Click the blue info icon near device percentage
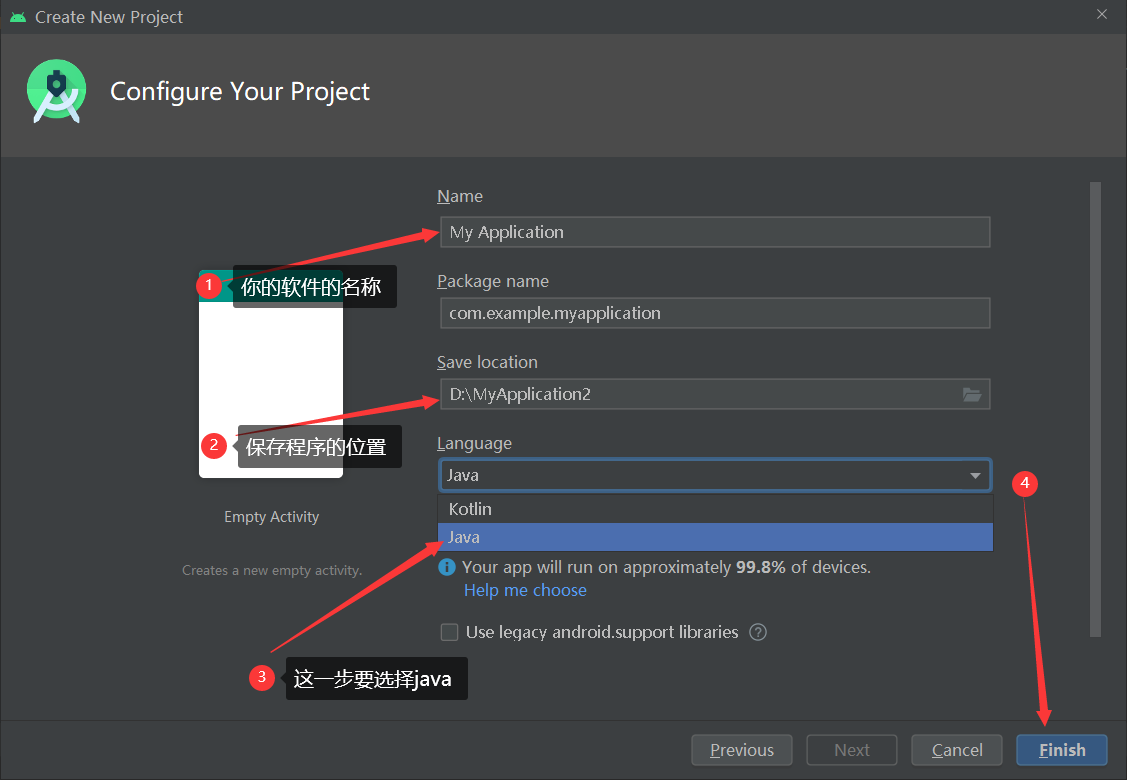 pyautogui.click(x=446, y=567)
